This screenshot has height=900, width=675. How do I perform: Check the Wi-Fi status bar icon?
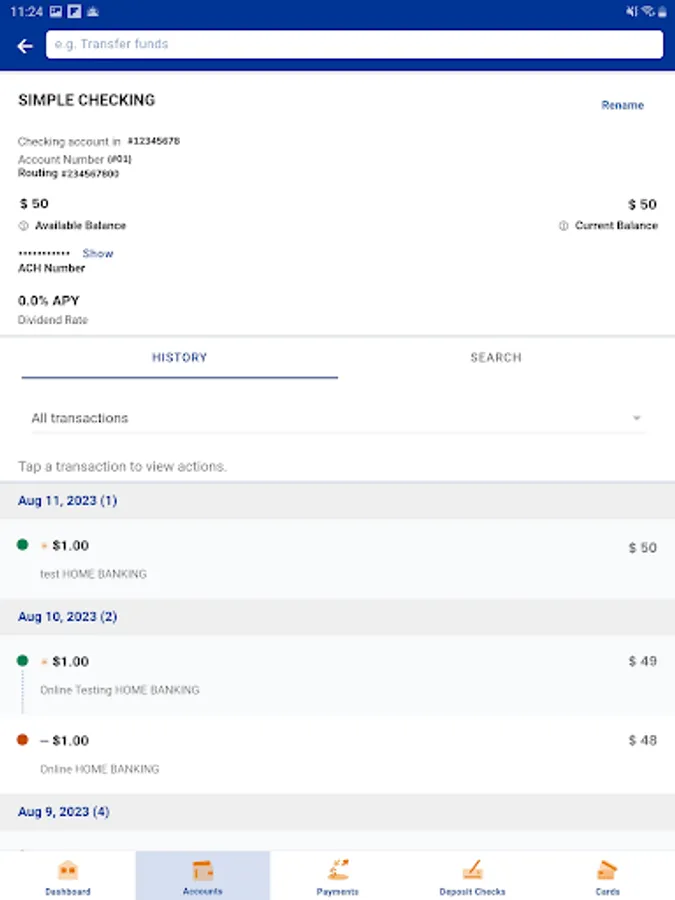648,11
